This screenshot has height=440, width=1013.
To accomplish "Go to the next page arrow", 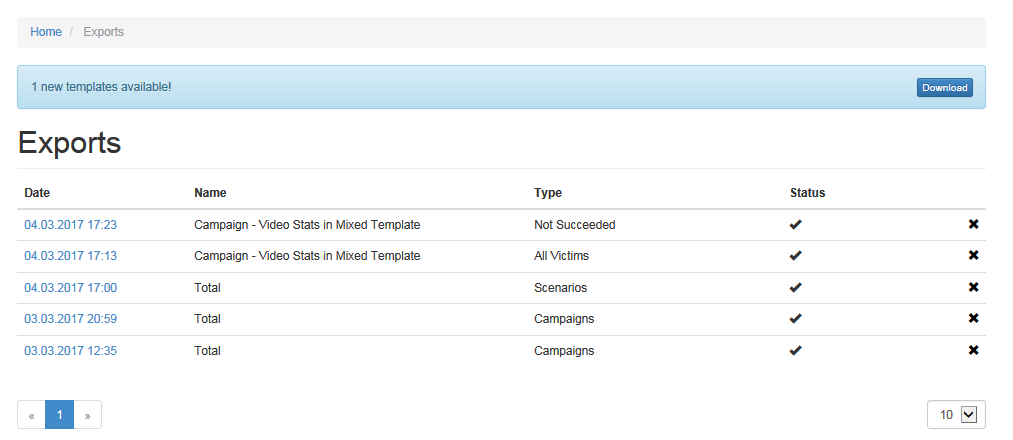I will 87,415.
